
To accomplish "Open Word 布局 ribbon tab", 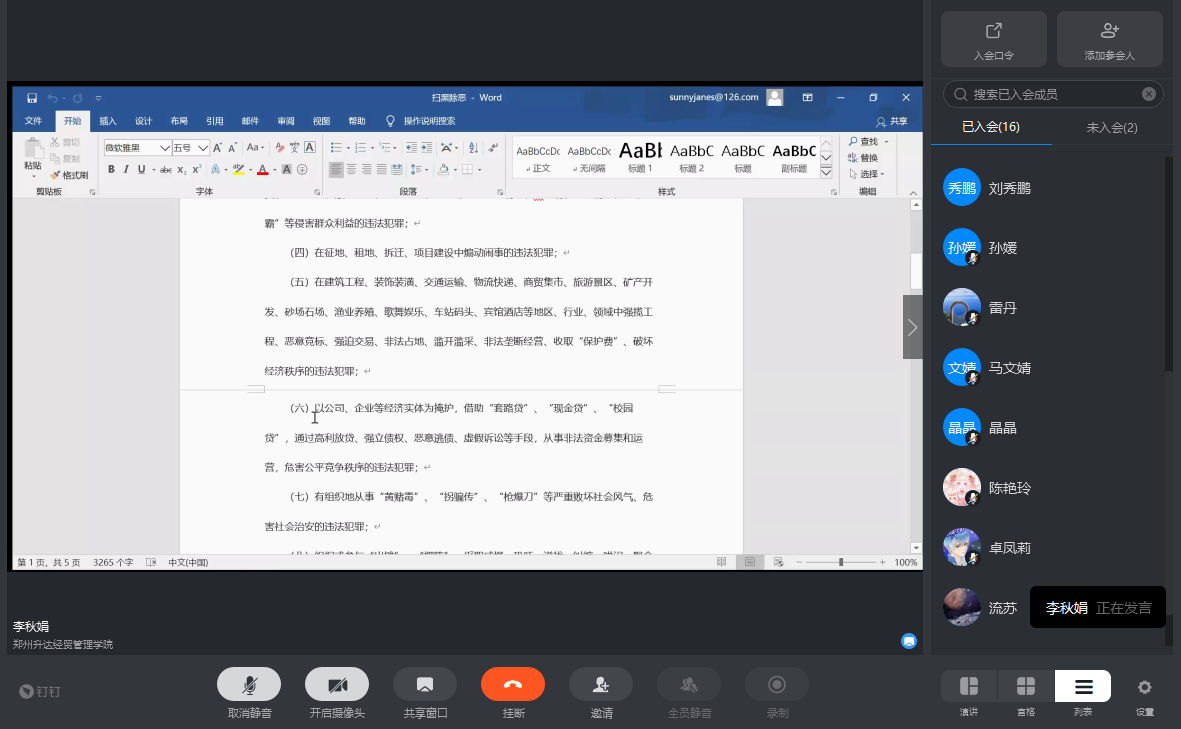I will tap(179, 120).
